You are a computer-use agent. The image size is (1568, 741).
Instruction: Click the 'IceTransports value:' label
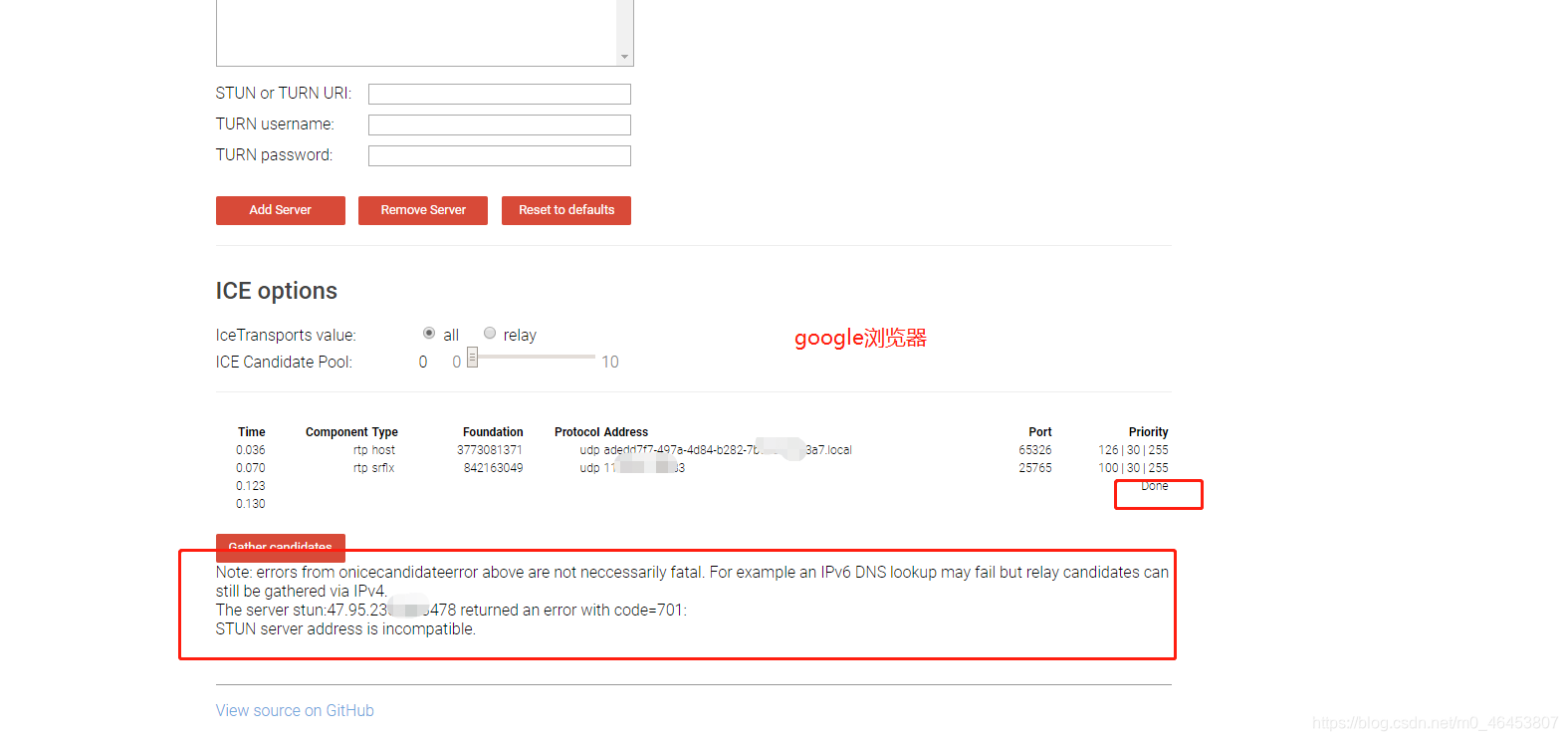[286, 336]
